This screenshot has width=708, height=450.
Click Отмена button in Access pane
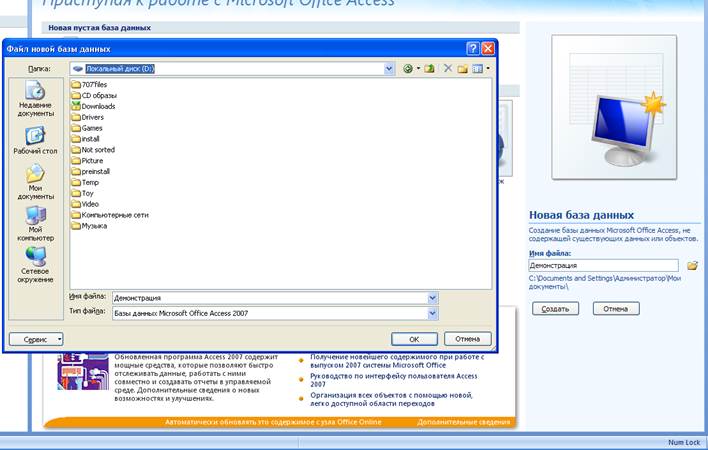tap(616, 309)
